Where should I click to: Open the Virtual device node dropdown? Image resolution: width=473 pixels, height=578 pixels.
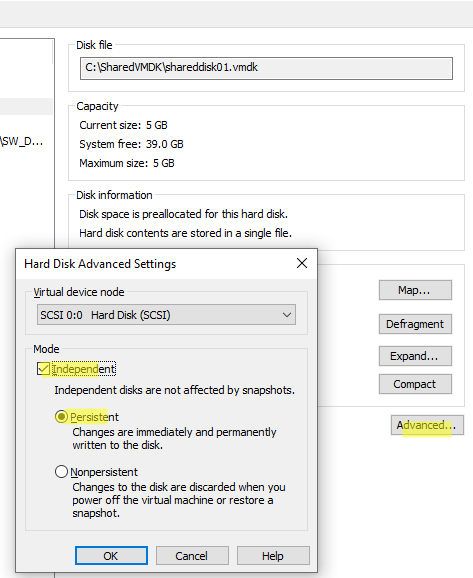[166, 315]
